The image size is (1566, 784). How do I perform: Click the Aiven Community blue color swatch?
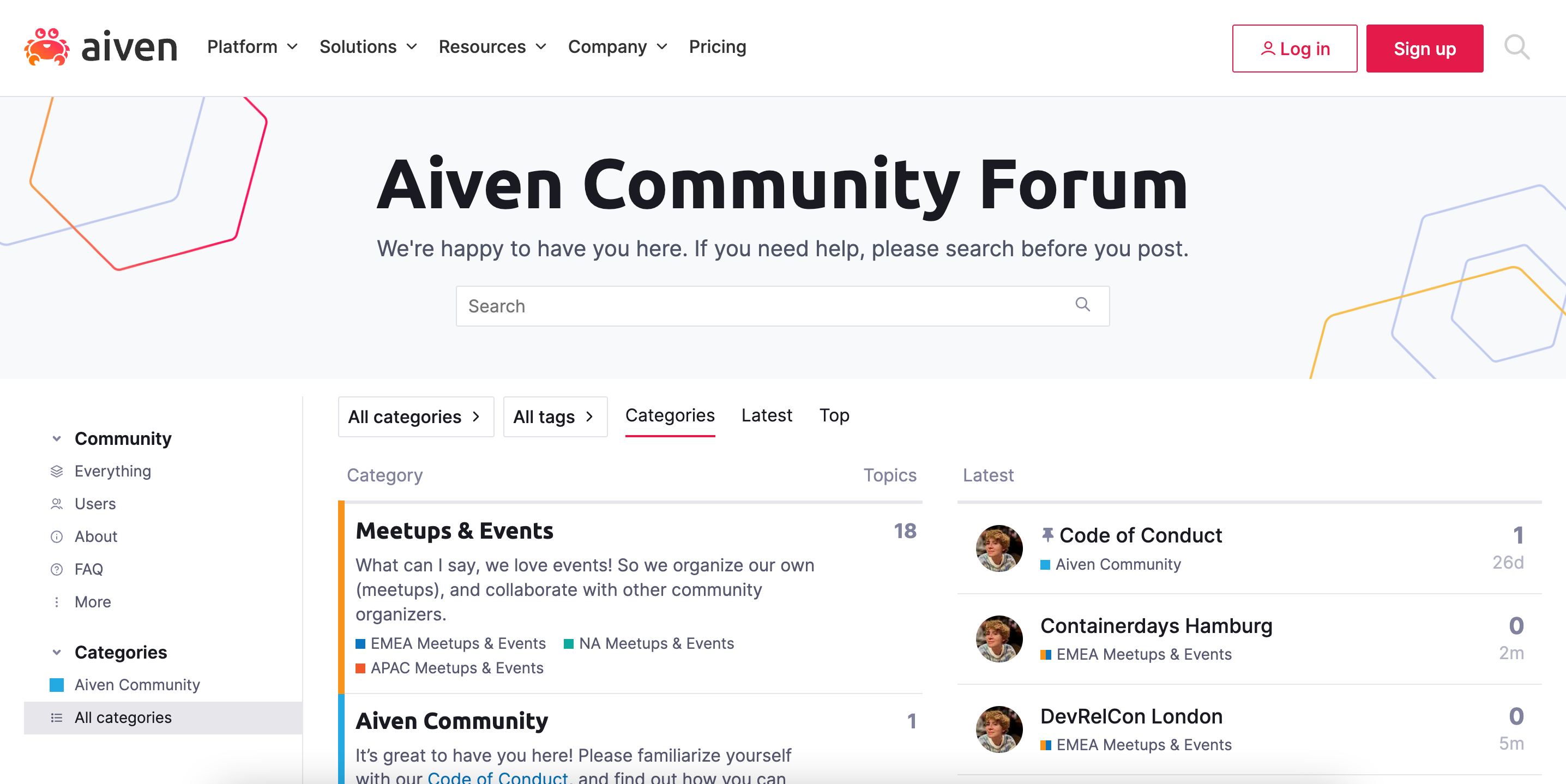(x=57, y=685)
